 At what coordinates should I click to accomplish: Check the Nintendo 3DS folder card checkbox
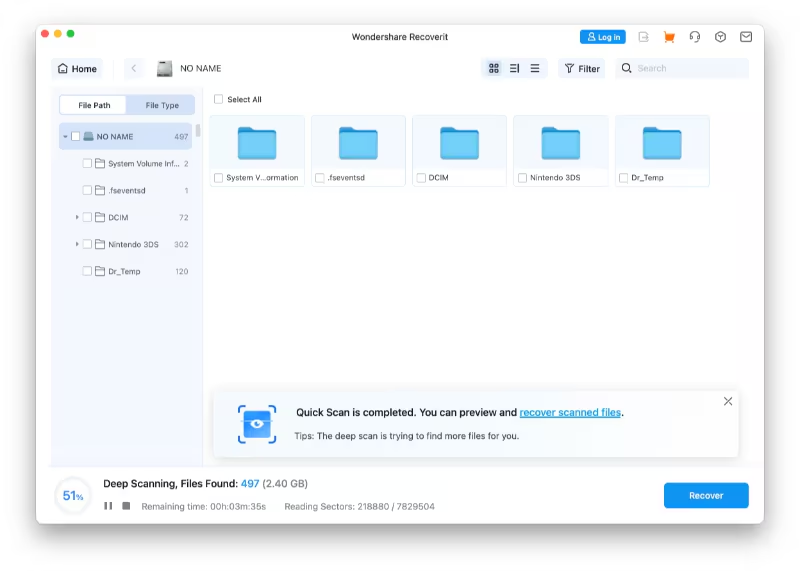coord(522,178)
